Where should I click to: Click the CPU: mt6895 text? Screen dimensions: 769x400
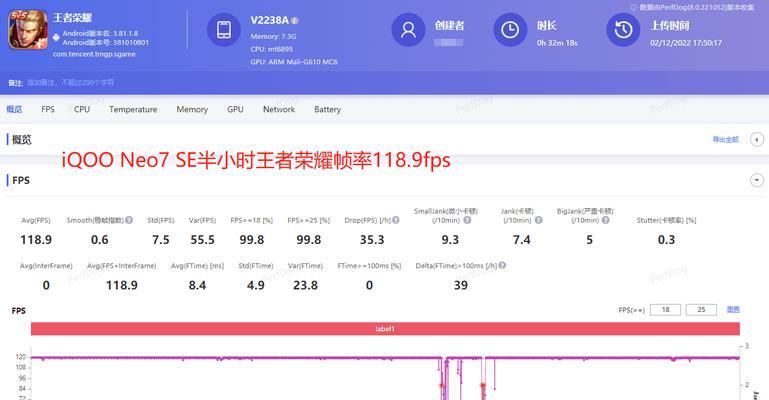click(x=271, y=49)
